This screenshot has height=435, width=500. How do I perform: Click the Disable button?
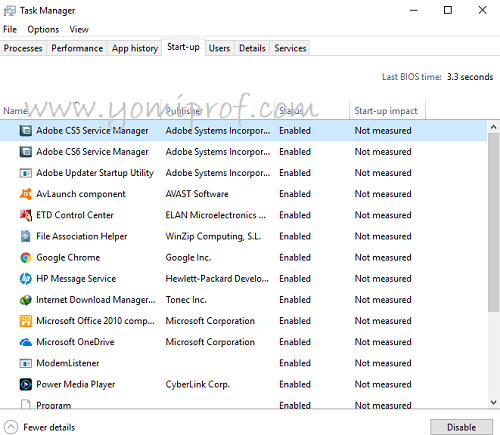(461, 427)
